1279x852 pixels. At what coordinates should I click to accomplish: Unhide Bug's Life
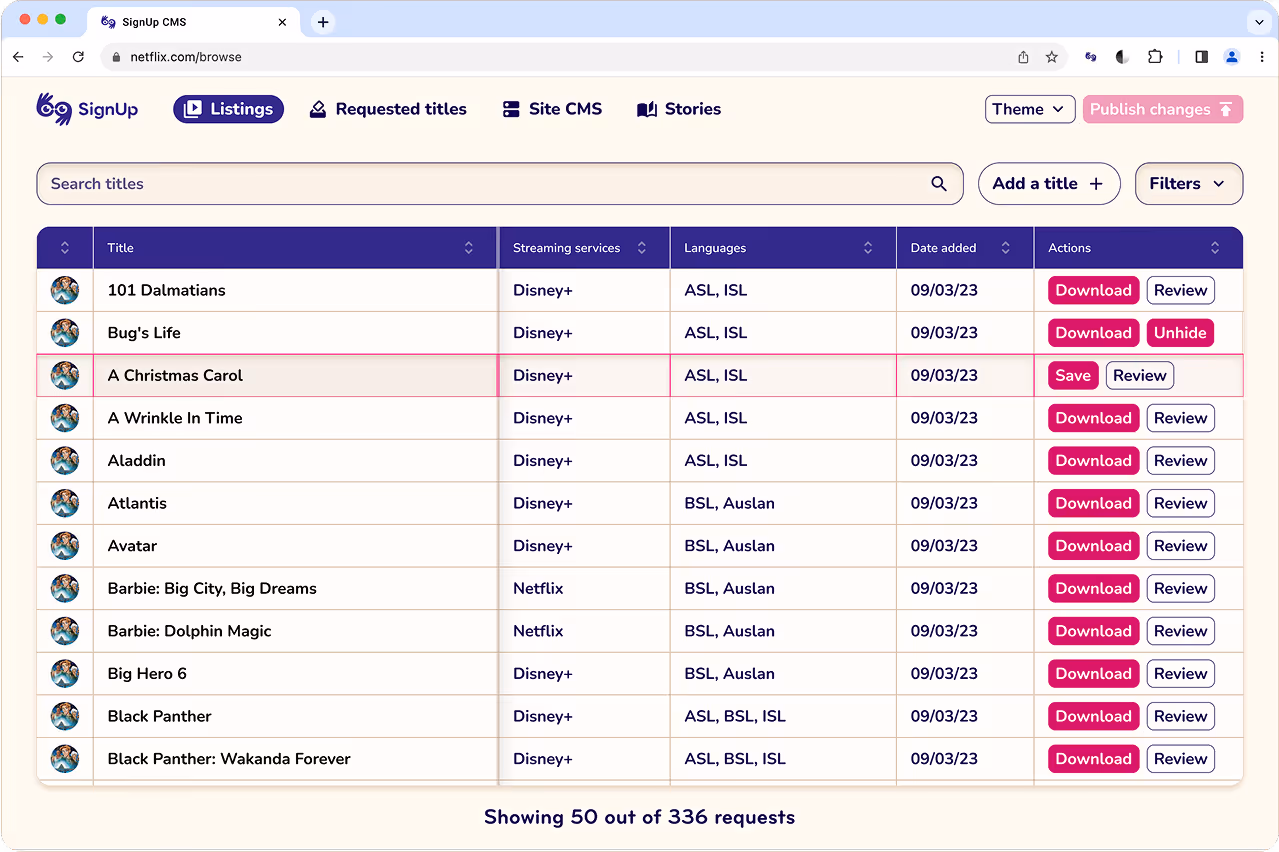(x=1180, y=333)
